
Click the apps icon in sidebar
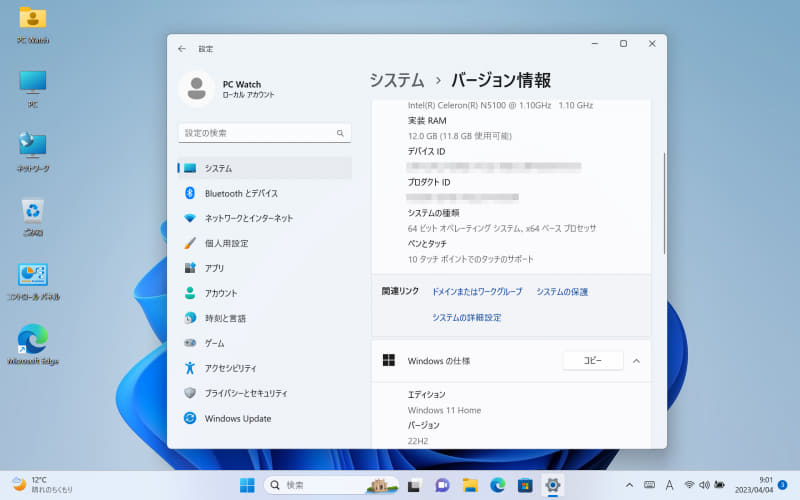click(190, 268)
